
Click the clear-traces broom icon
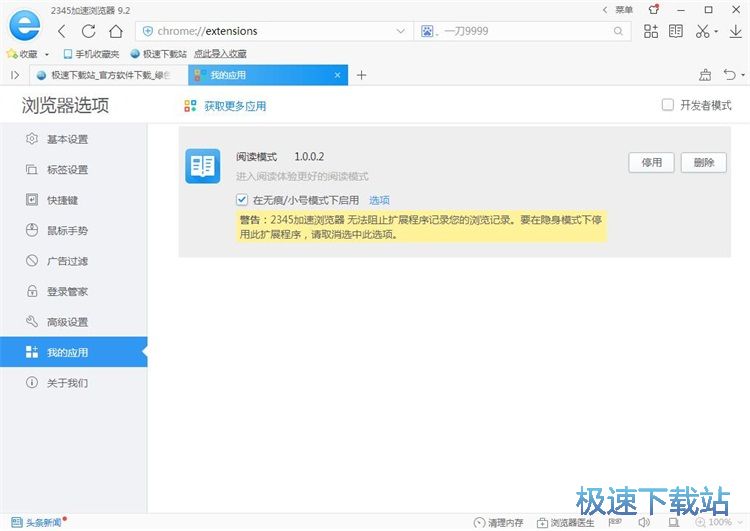coord(705,75)
